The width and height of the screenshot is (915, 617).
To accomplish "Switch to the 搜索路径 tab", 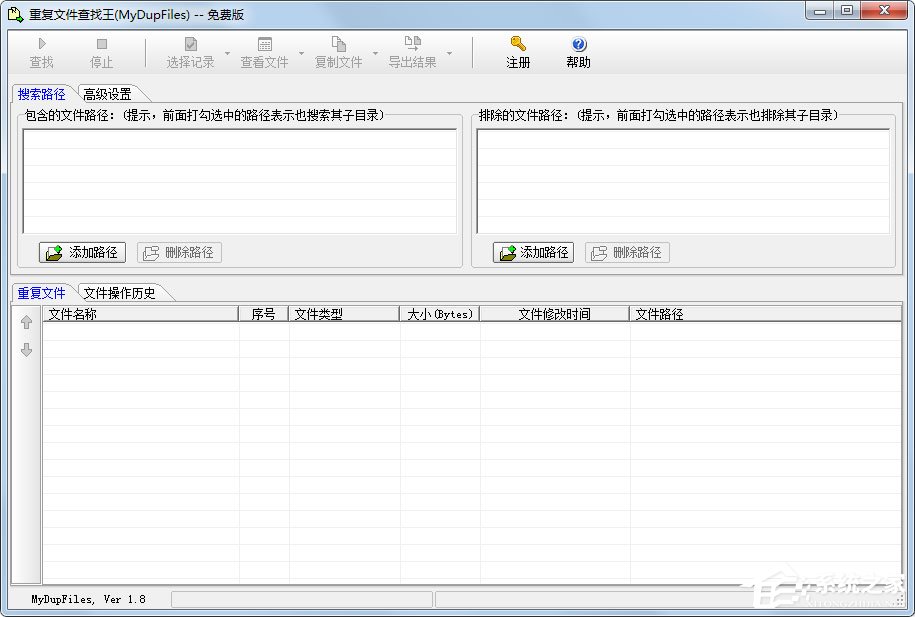I will (x=41, y=94).
